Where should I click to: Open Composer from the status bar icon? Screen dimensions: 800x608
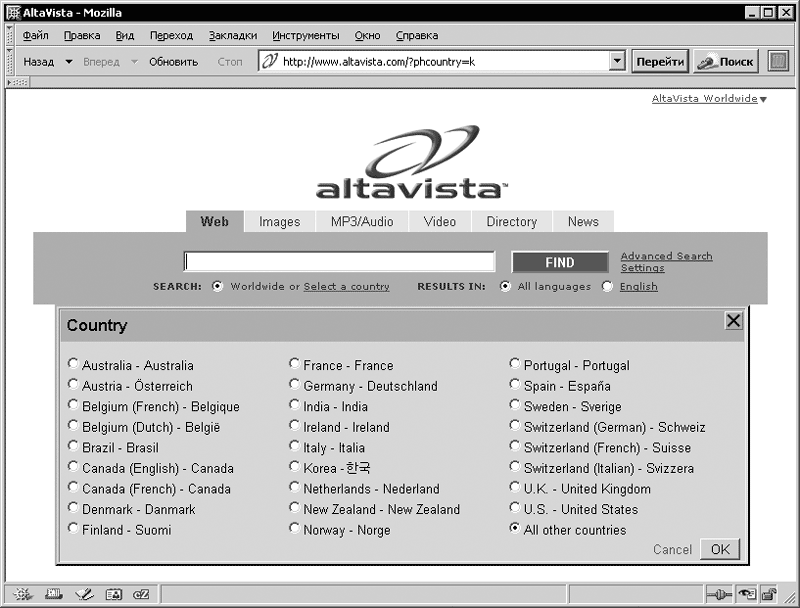(x=84, y=594)
